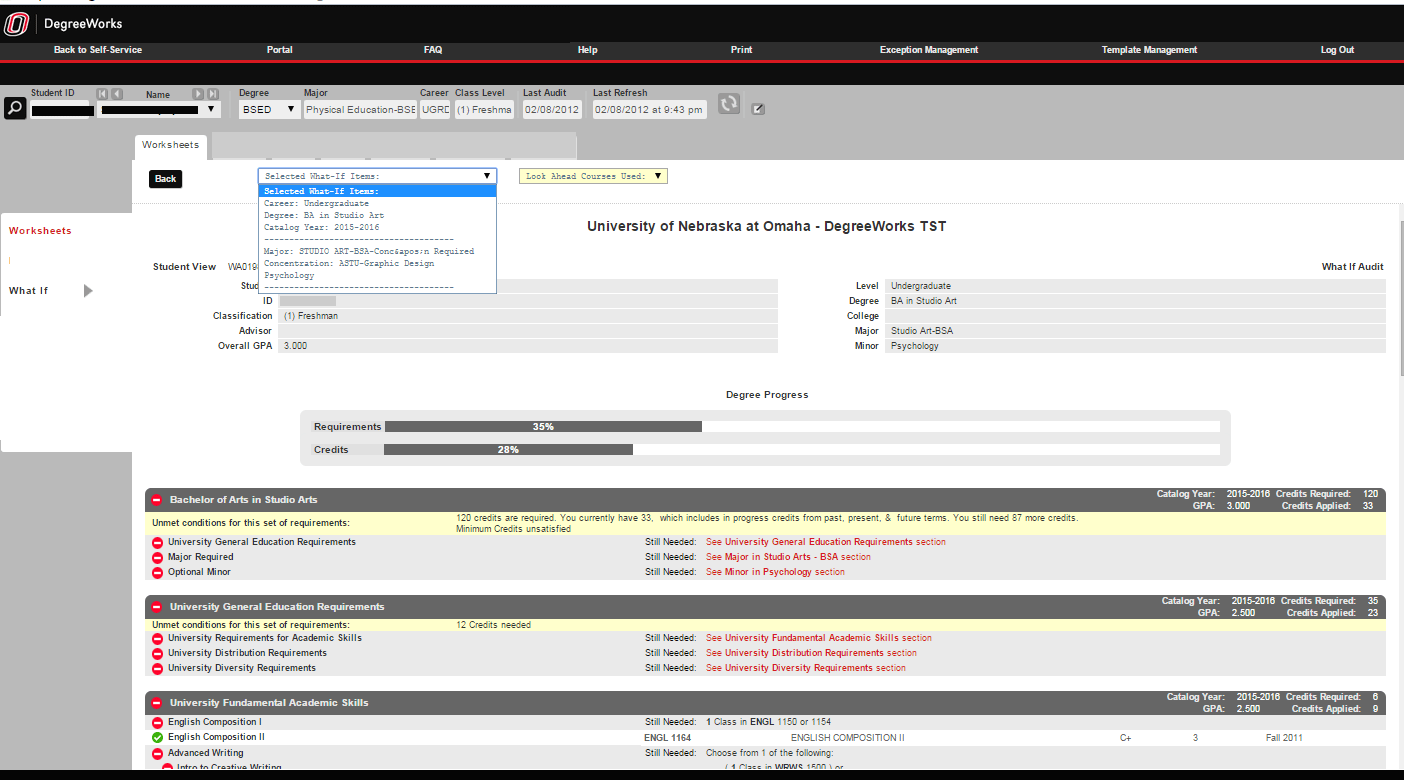
Task: Collapse the Bachelor of Arts in Studio Arts block
Action: coord(157,500)
